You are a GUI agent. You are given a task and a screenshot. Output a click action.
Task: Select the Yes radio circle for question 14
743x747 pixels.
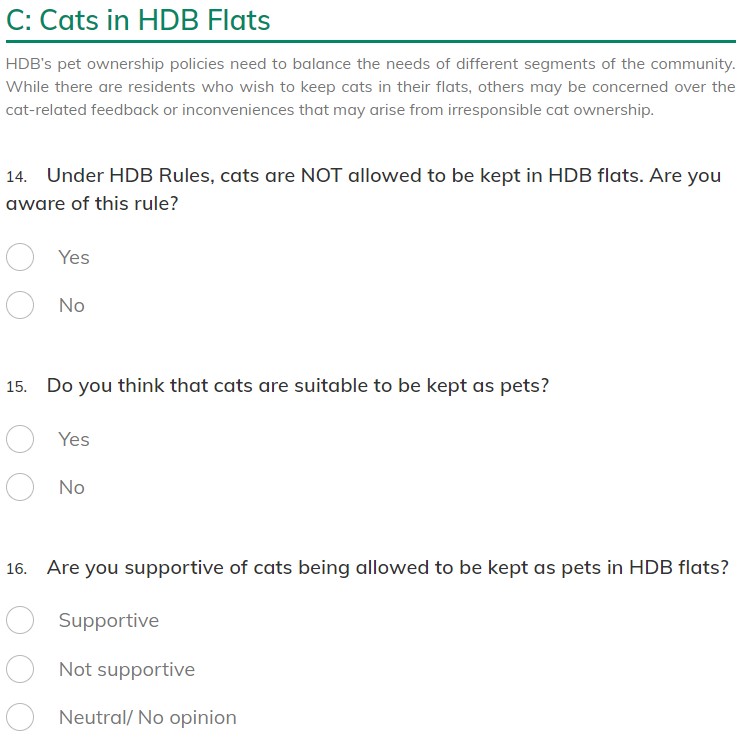pos(20,257)
